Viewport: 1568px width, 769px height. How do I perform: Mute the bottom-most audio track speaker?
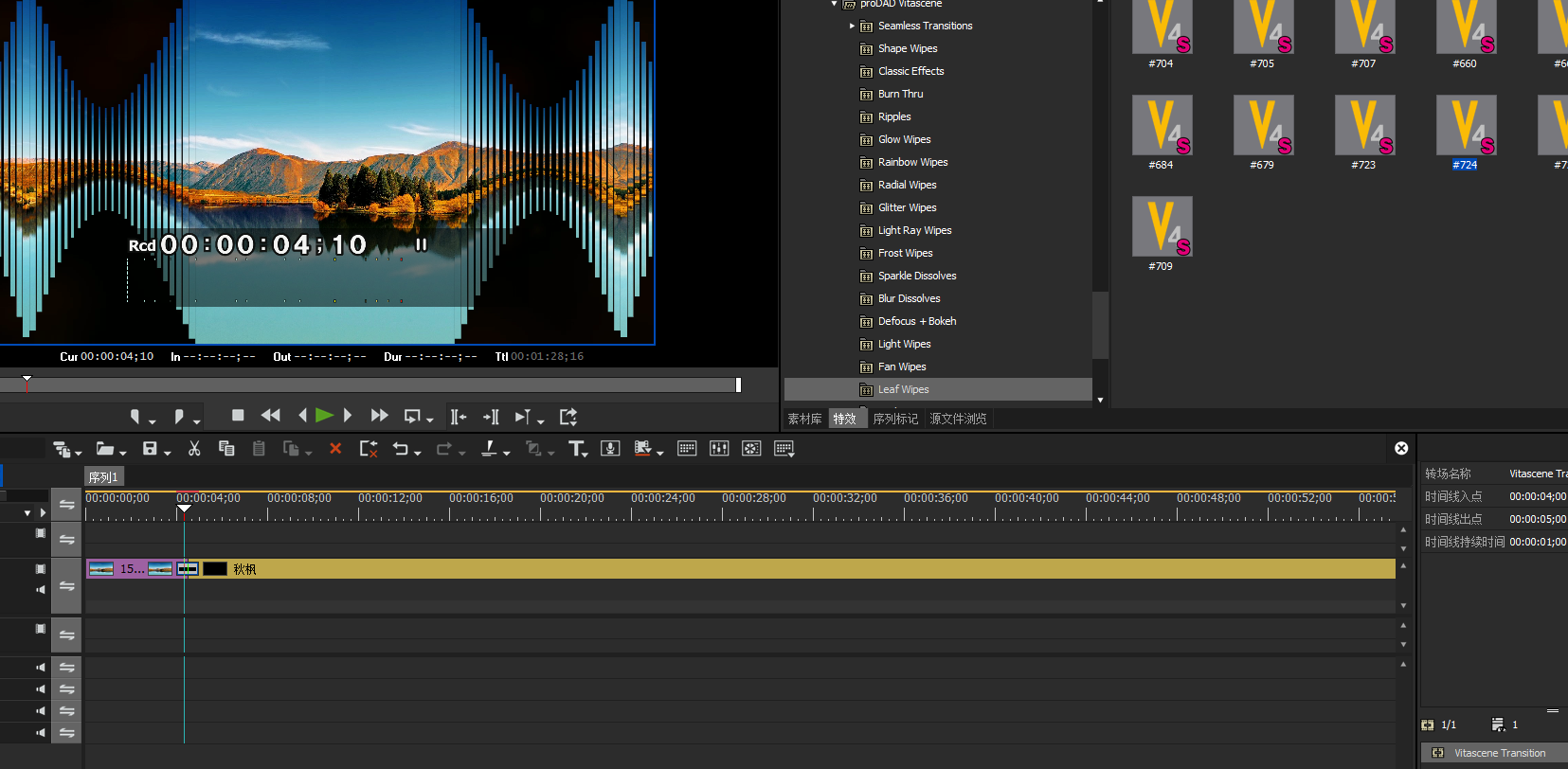41,732
